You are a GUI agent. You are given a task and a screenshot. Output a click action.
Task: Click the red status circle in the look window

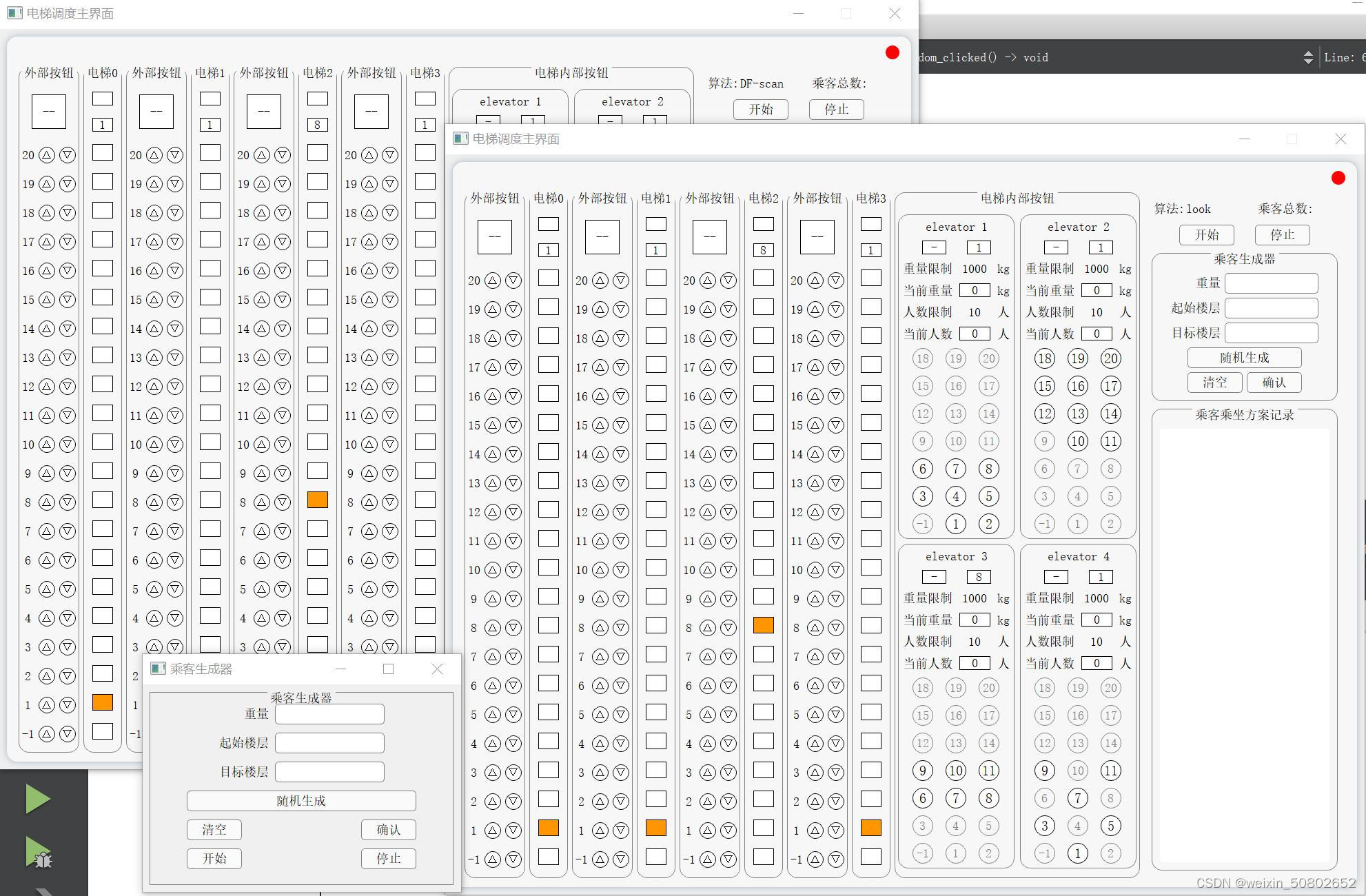(1338, 179)
